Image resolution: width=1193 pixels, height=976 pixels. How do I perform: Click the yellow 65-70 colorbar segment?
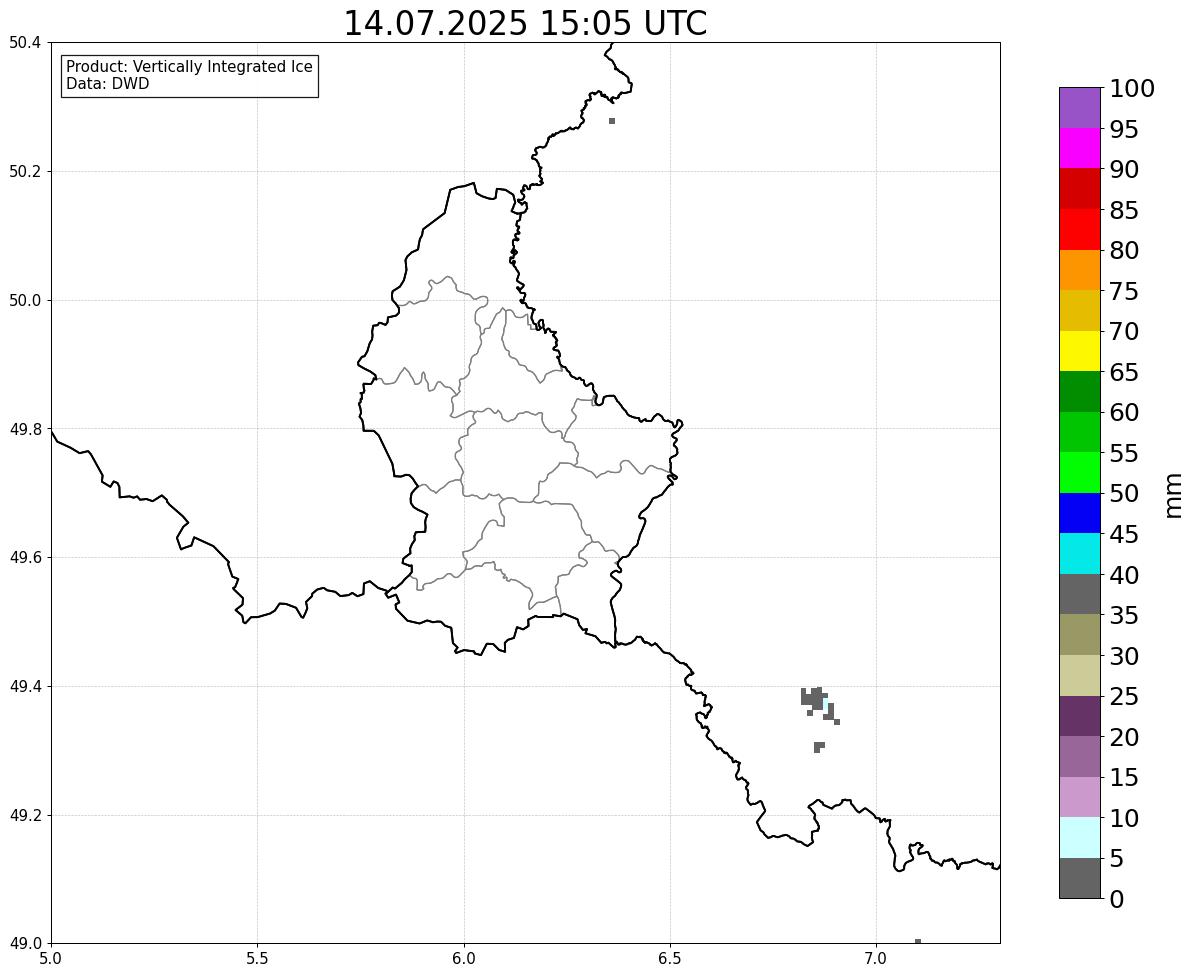(1080, 351)
